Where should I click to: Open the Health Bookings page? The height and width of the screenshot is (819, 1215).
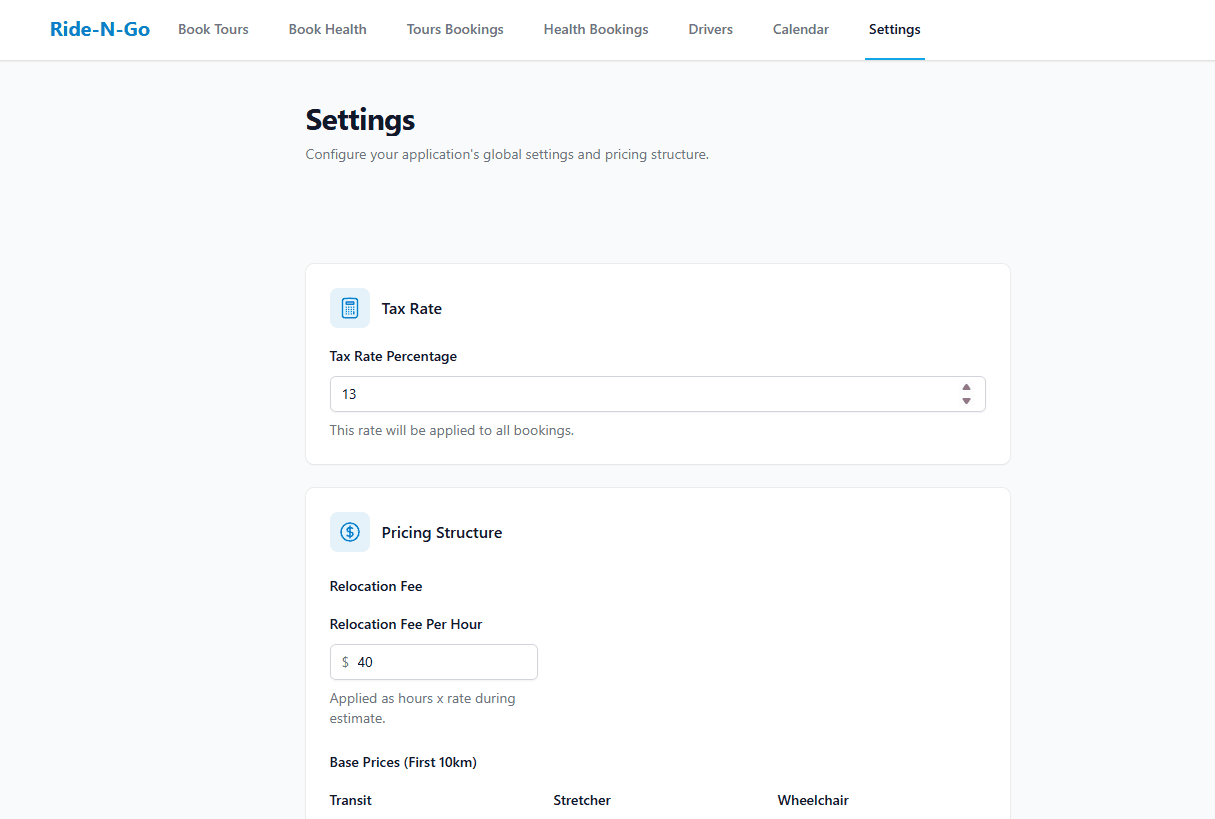click(596, 30)
